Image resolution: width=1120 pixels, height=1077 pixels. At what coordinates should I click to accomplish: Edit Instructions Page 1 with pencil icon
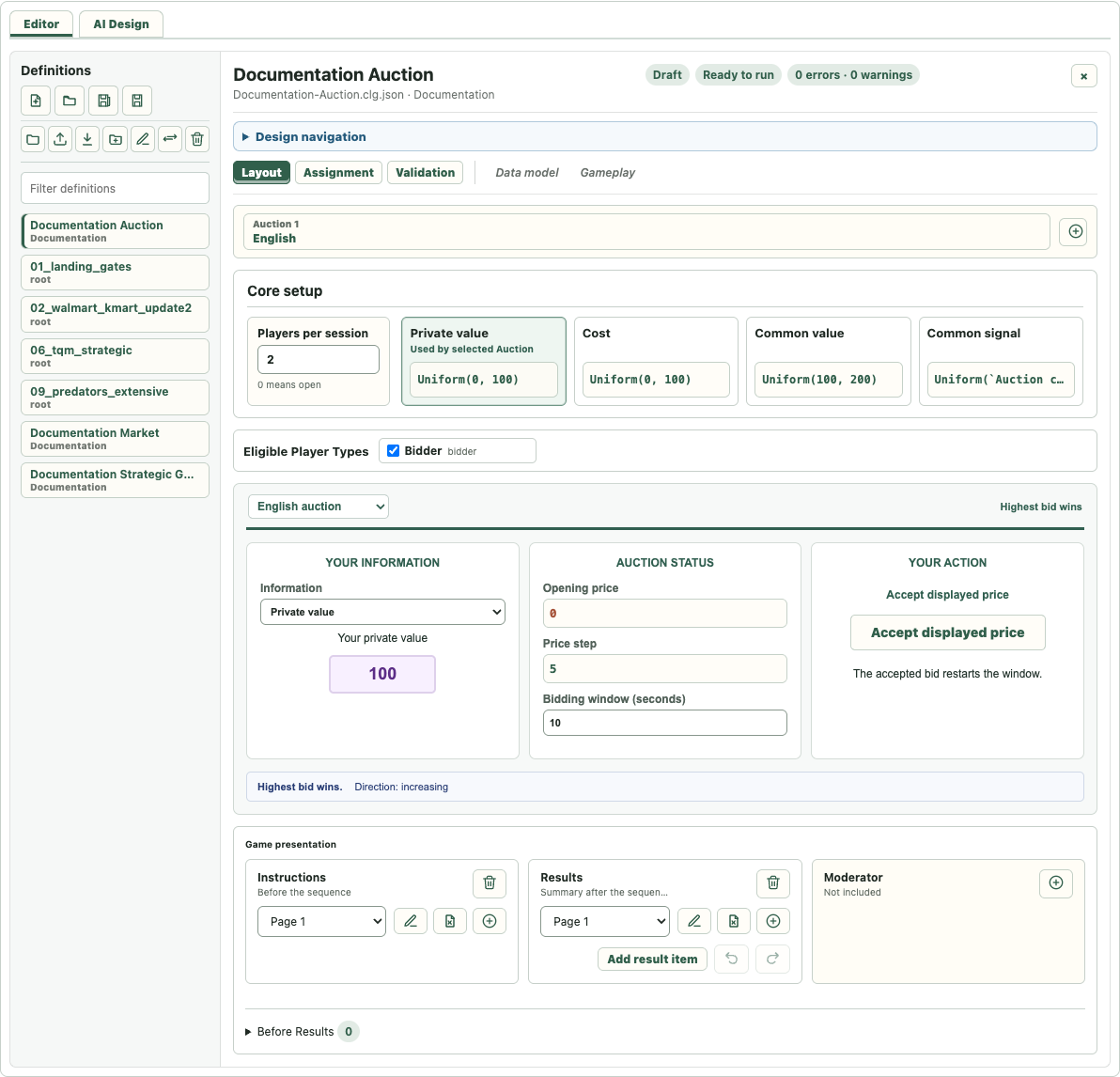(x=410, y=921)
